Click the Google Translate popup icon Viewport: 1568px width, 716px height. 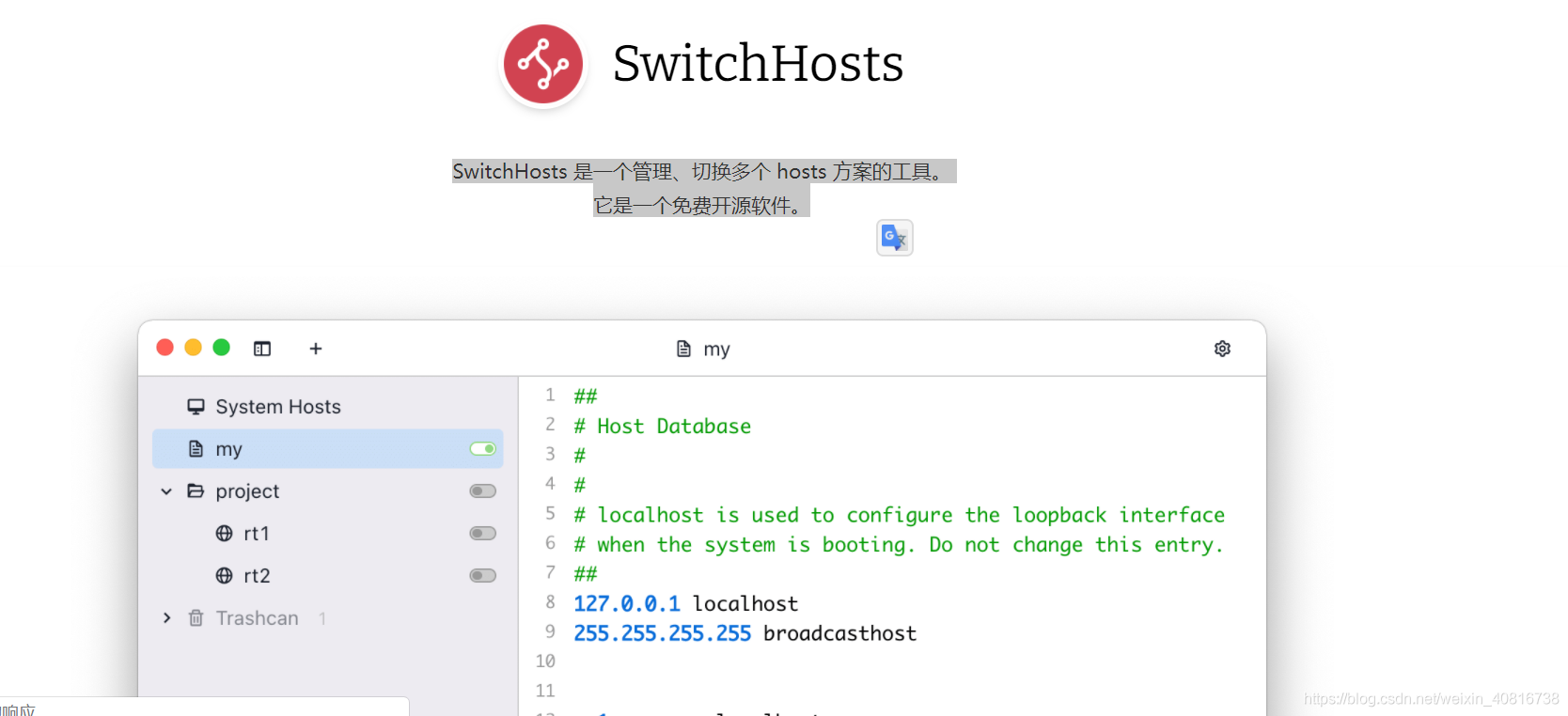895,238
